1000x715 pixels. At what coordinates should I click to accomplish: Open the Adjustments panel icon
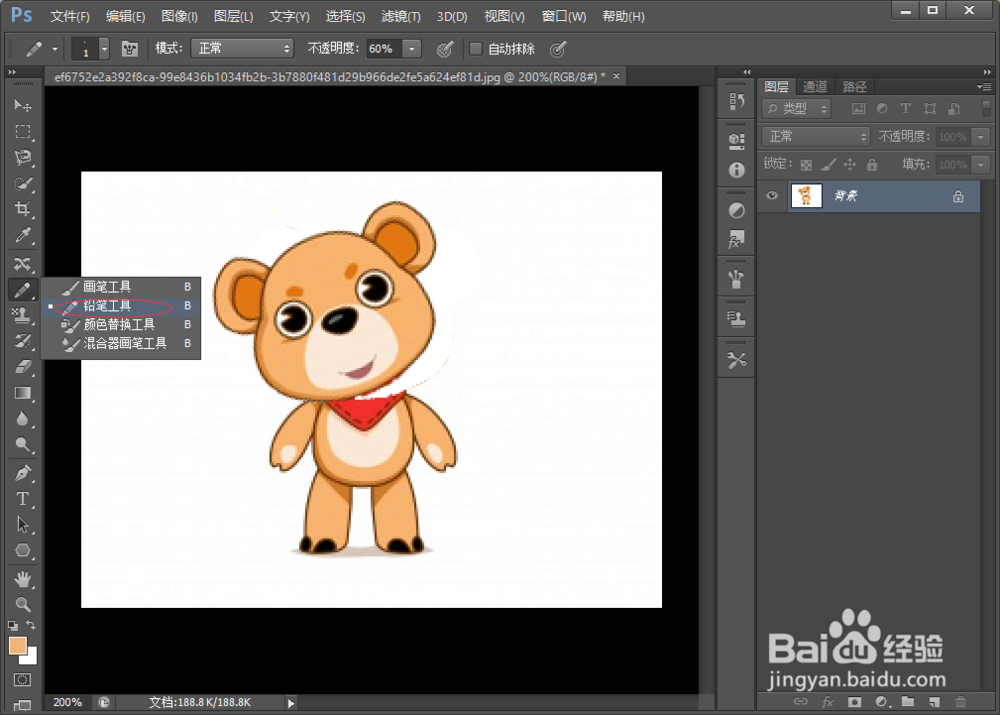[737, 210]
